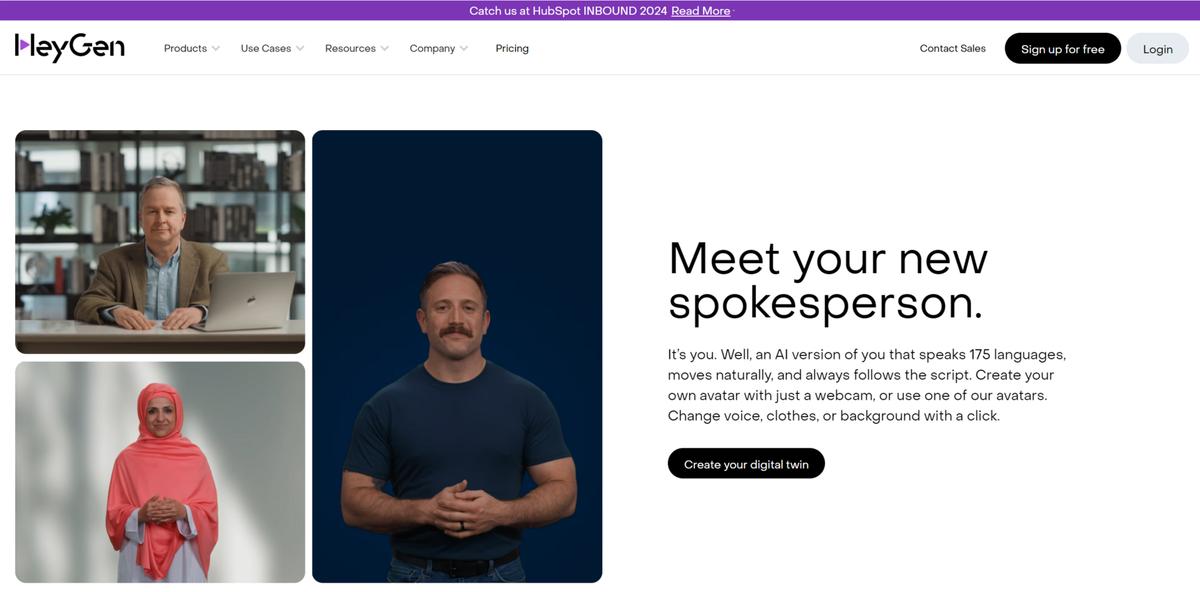Screen dimensions: 1200x592
Task: Click the Contact Sales link
Action: 952,48
